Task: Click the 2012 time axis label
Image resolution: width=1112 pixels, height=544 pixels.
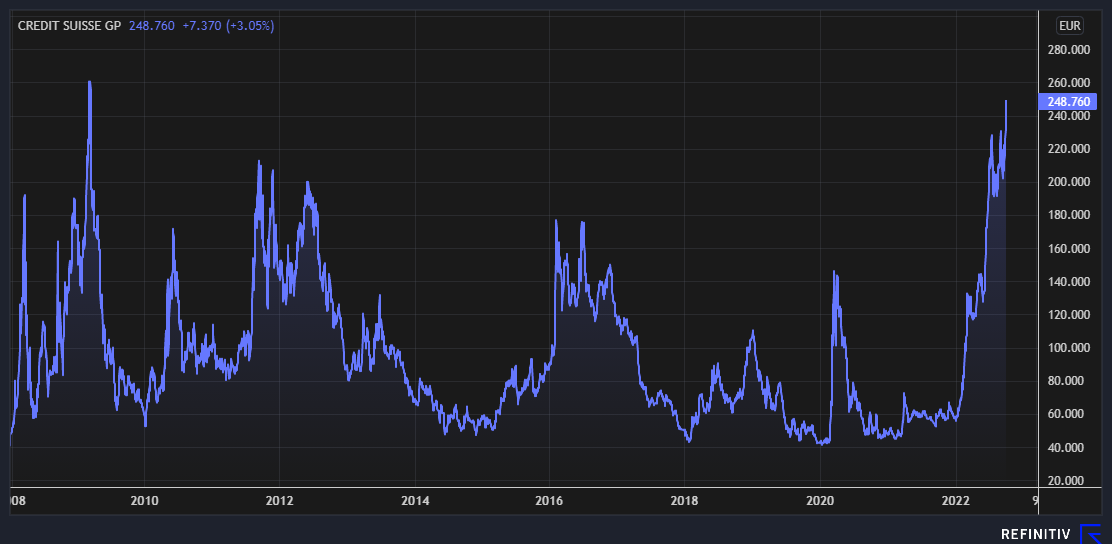Action: pyautogui.click(x=279, y=501)
